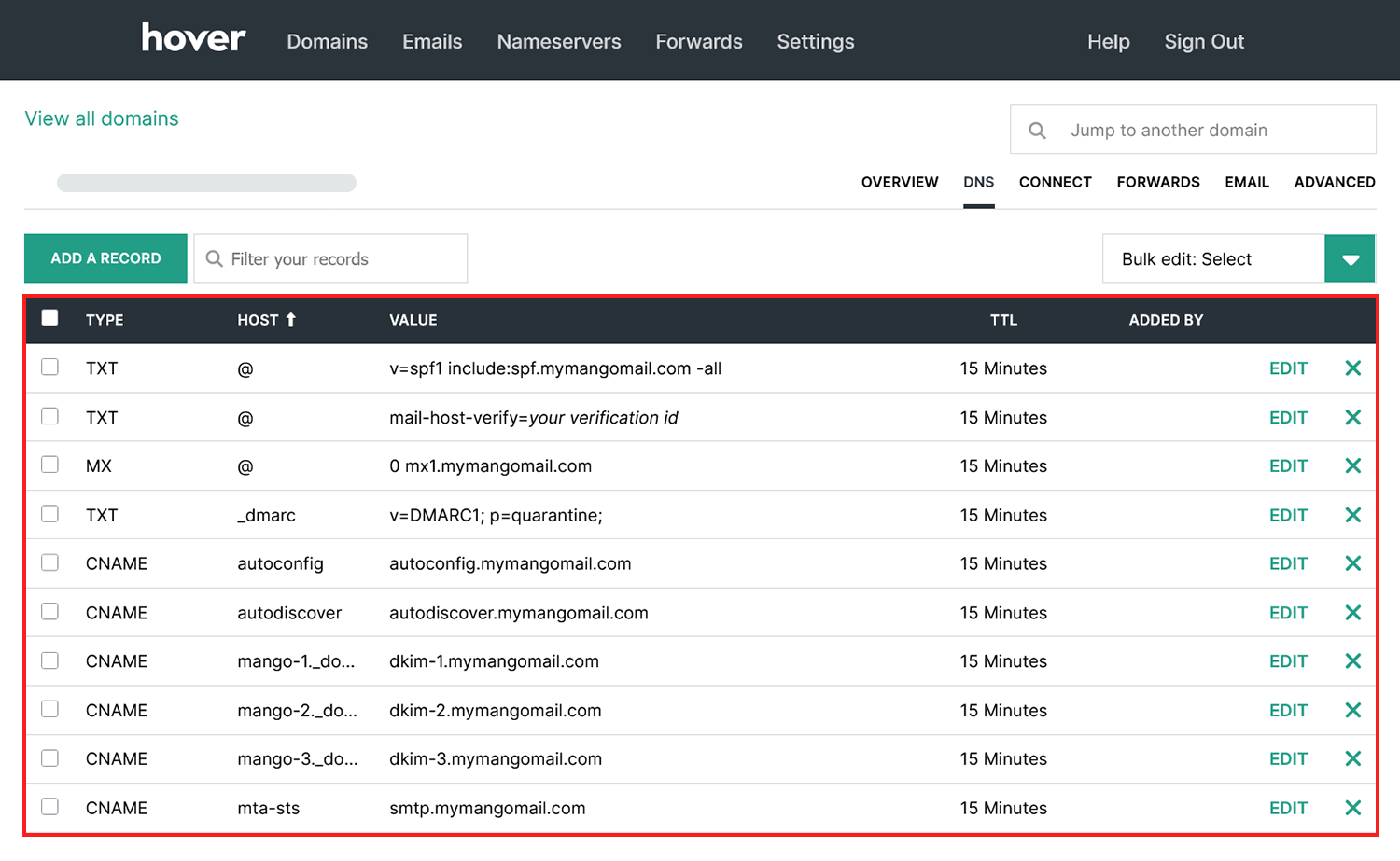Check the _dmarc record checkbox
Screen dimensions: 1400x861
(50, 514)
